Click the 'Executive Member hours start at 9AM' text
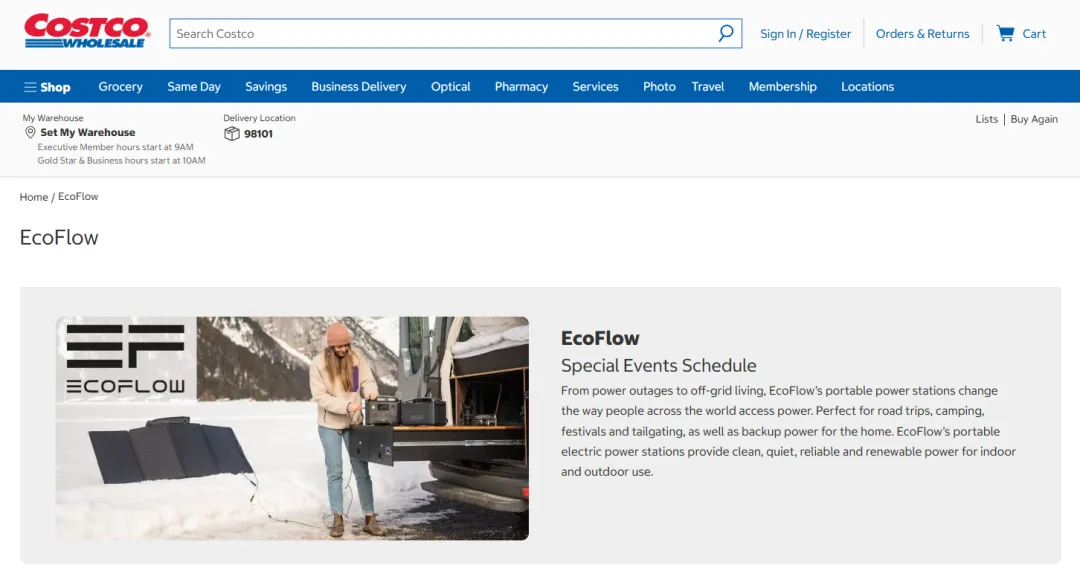The height and width of the screenshot is (582, 1080). [x=115, y=147]
